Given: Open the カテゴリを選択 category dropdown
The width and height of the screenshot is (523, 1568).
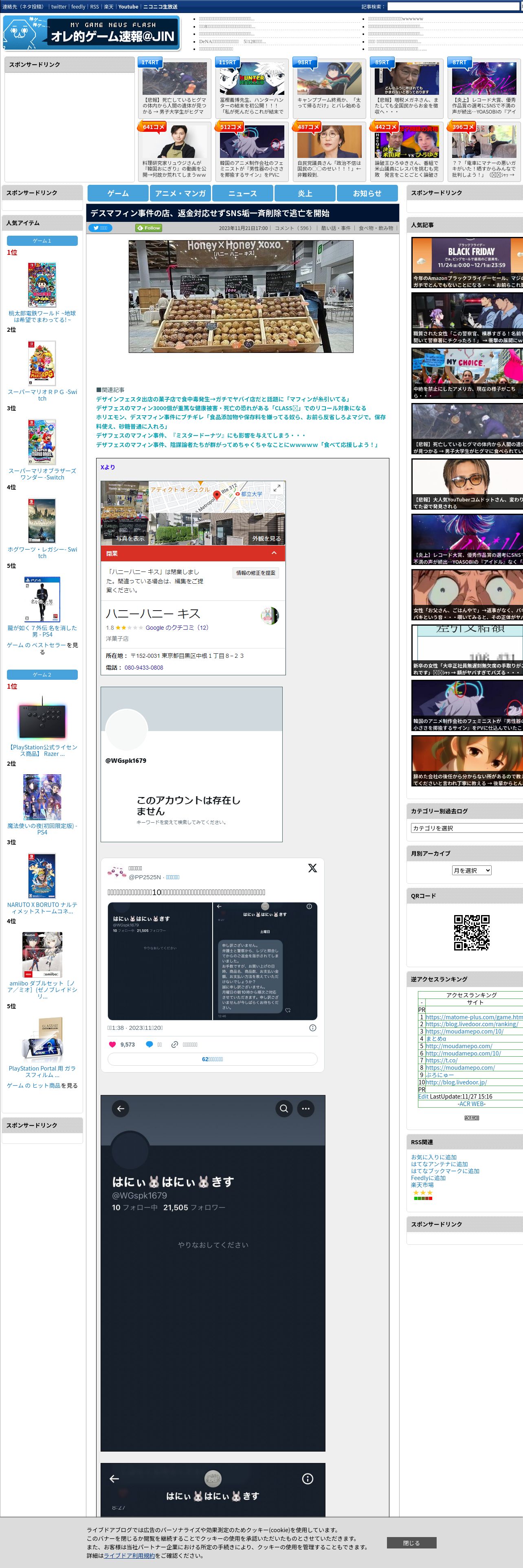Looking at the screenshot, I should [x=466, y=828].
